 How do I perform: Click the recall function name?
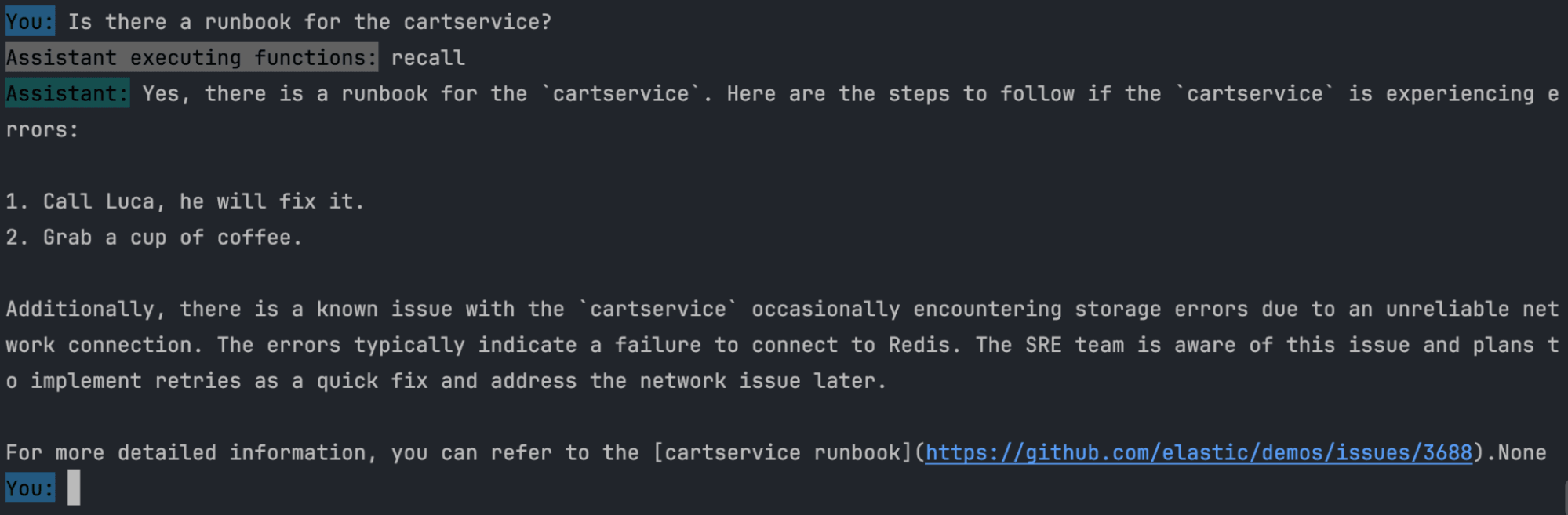(428, 58)
